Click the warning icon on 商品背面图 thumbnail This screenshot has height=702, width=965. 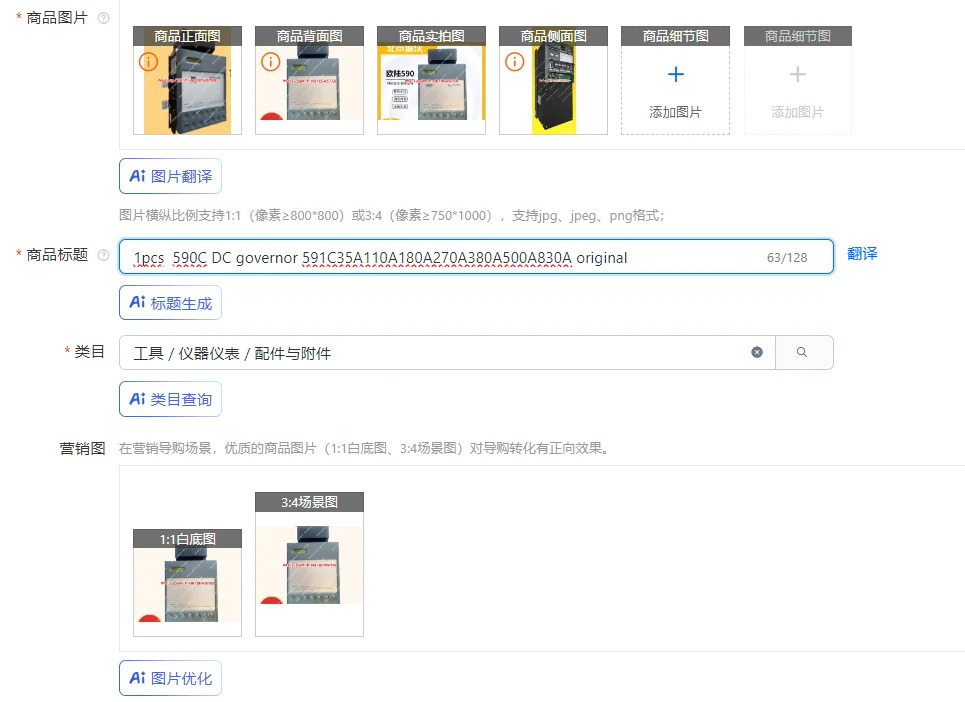270,62
